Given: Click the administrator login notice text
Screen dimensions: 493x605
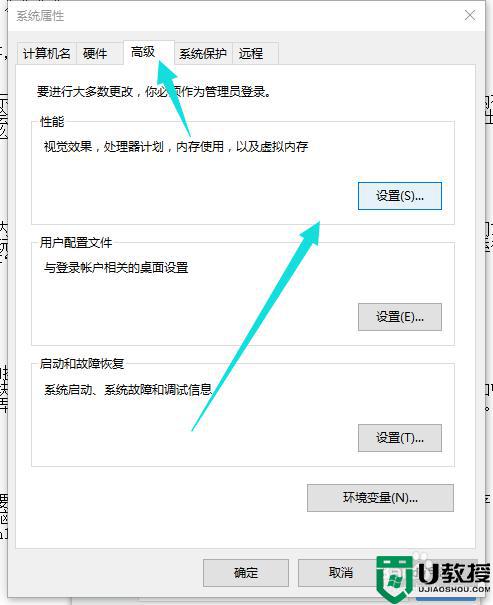Looking at the screenshot, I should 154,92.
